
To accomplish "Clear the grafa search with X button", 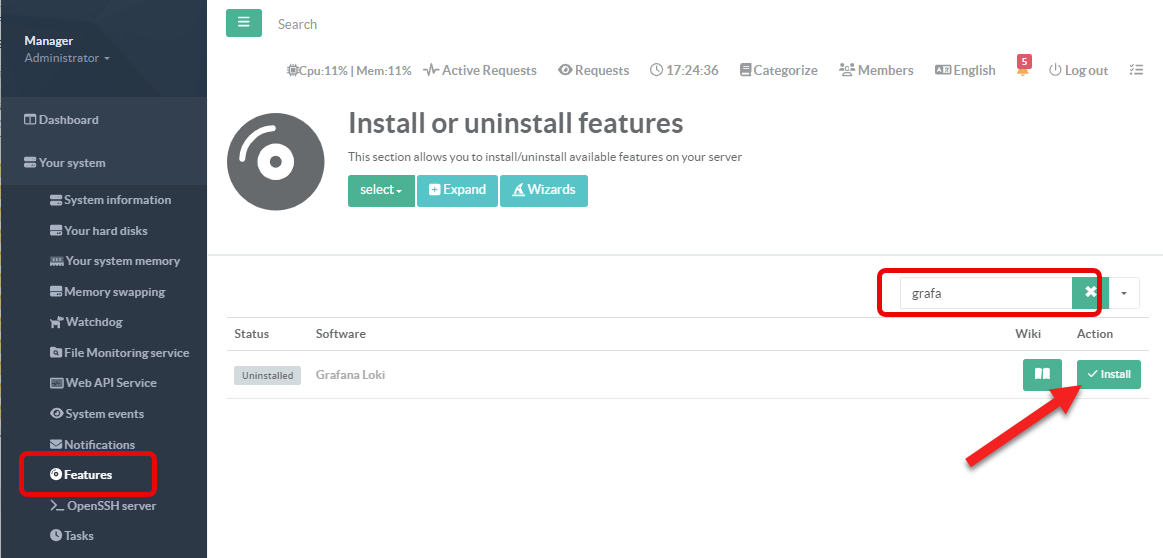I will pos(1090,293).
